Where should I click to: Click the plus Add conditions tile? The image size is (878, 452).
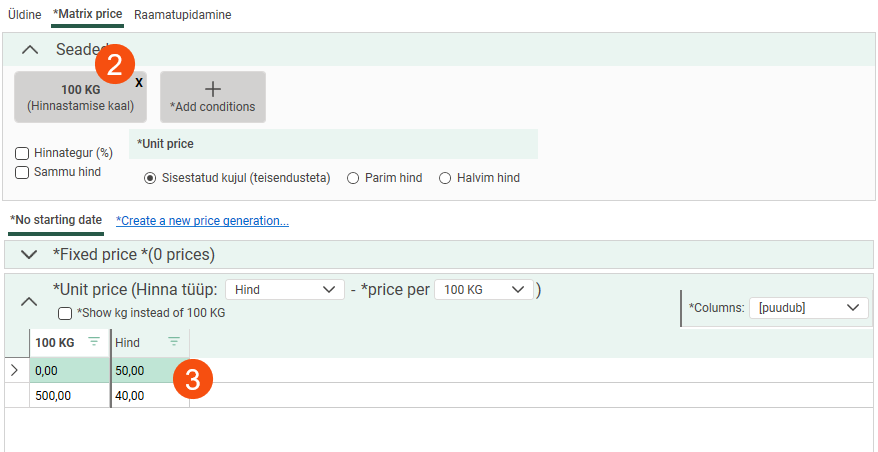pos(212,96)
